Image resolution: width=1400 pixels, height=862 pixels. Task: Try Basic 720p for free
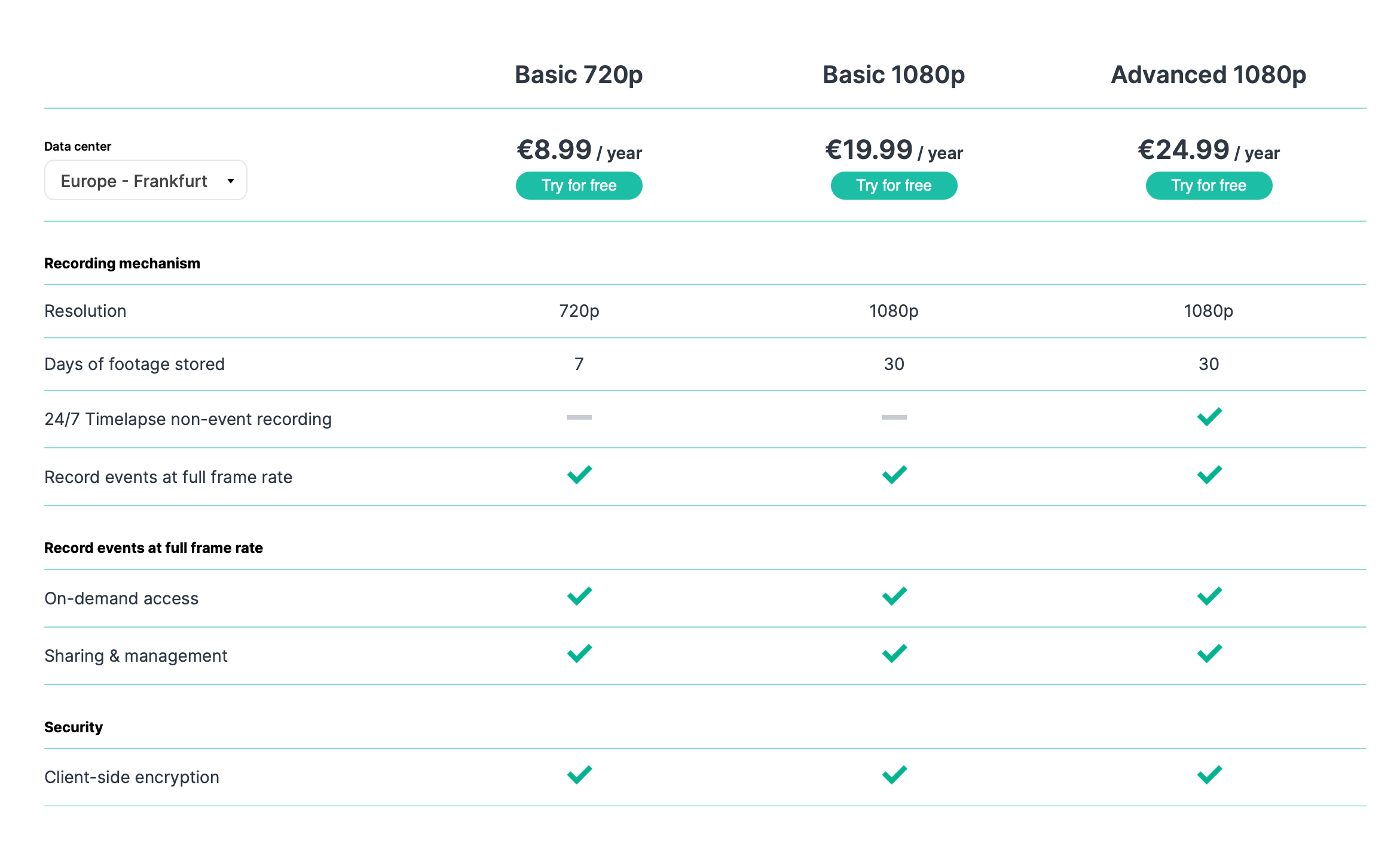579,185
